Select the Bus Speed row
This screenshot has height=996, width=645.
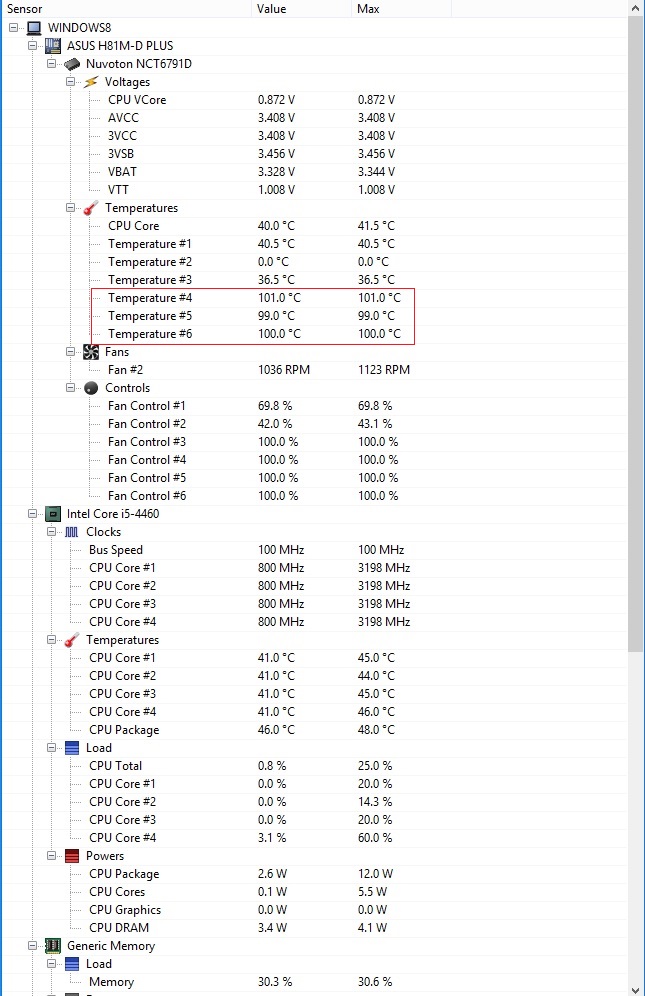314,549
